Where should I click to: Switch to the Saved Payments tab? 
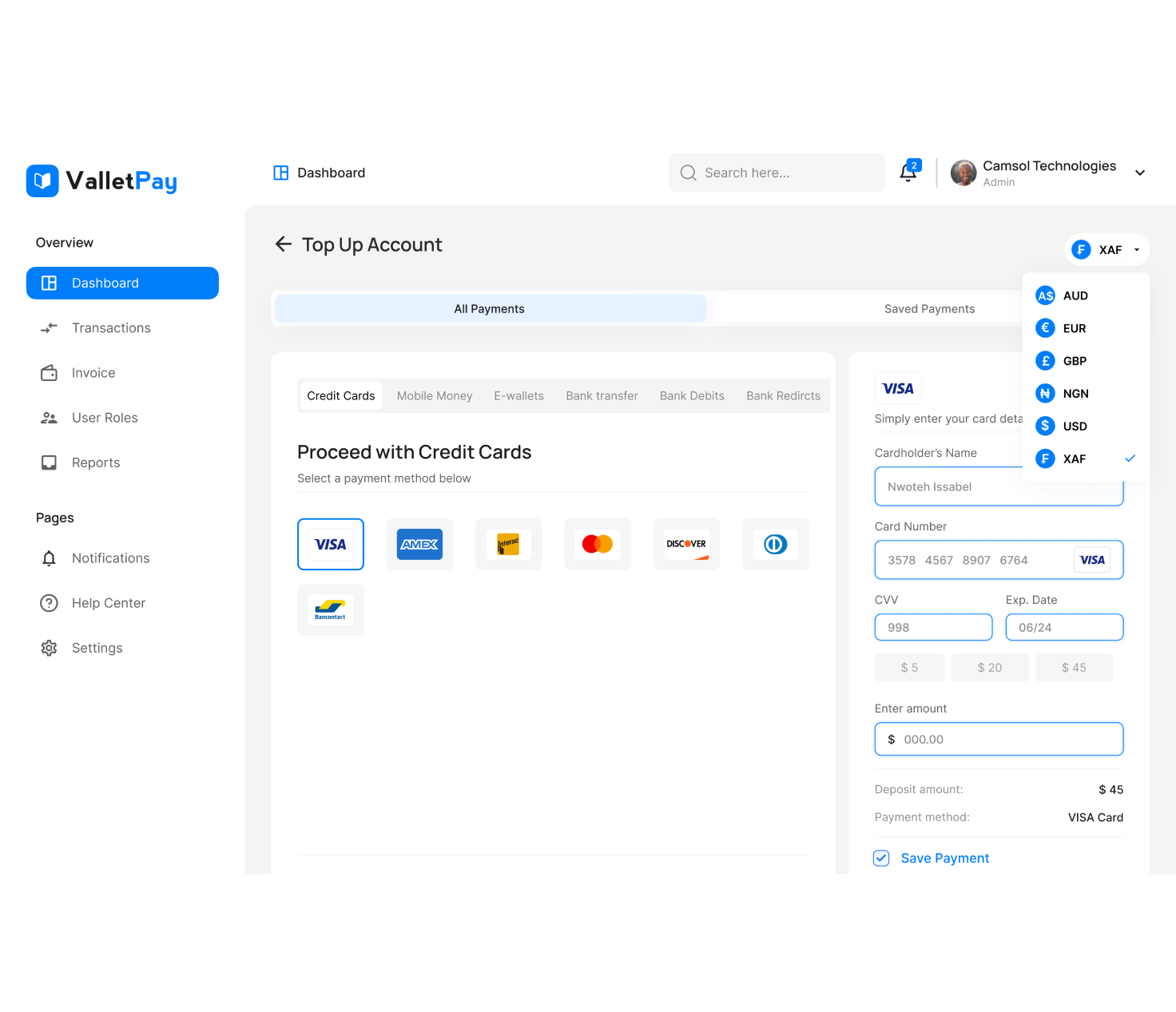(929, 308)
